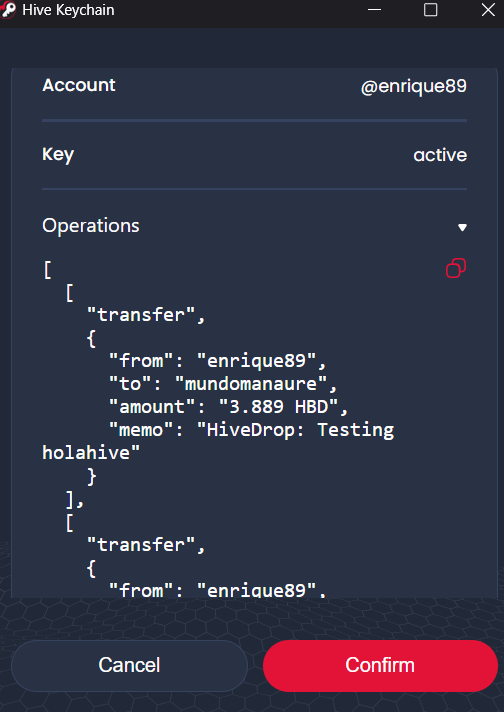Click the Key row label
Image resolution: width=504 pixels, height=712 pixels.
58,154
